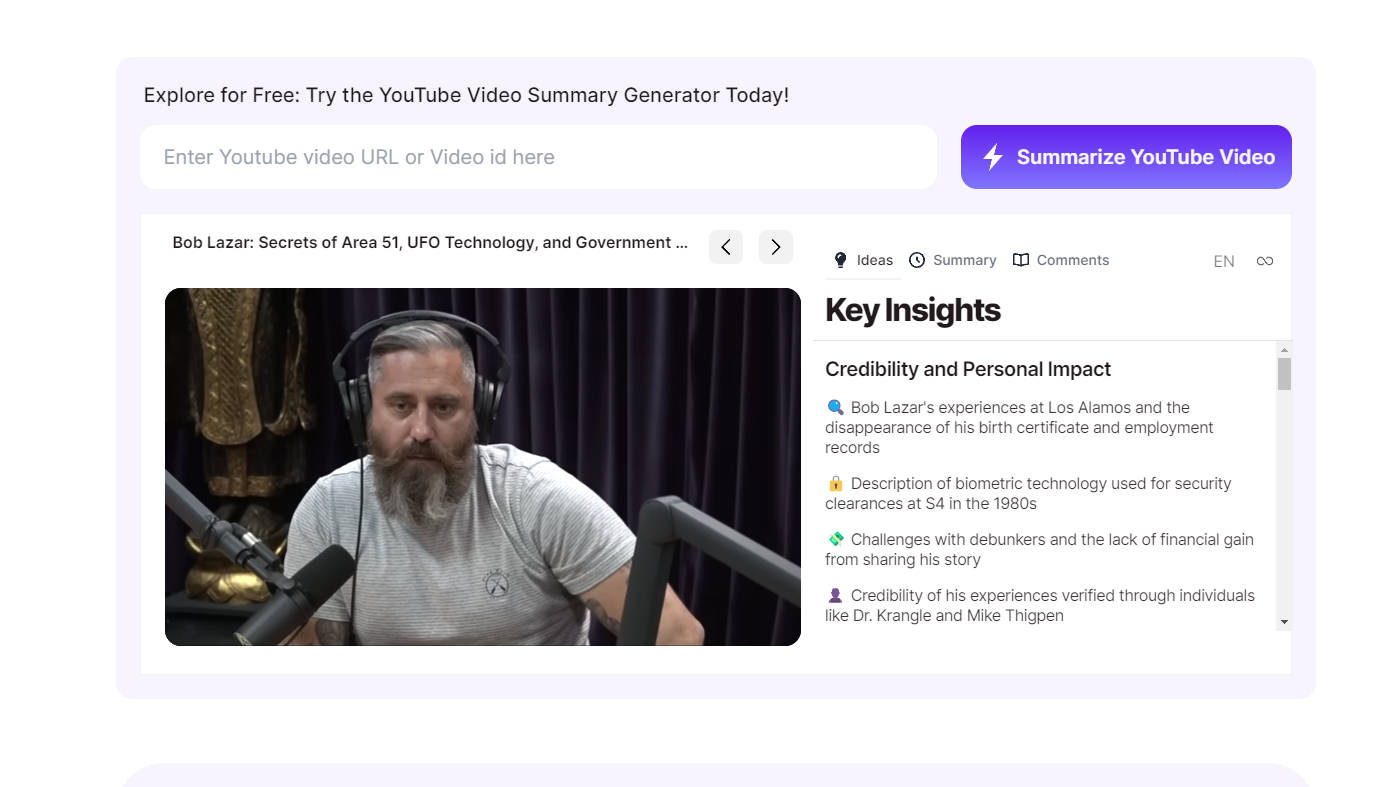Click the Bob Lazar video thumbnail
This screenshot has height=787, width=1394.
(x=483, y=466)
